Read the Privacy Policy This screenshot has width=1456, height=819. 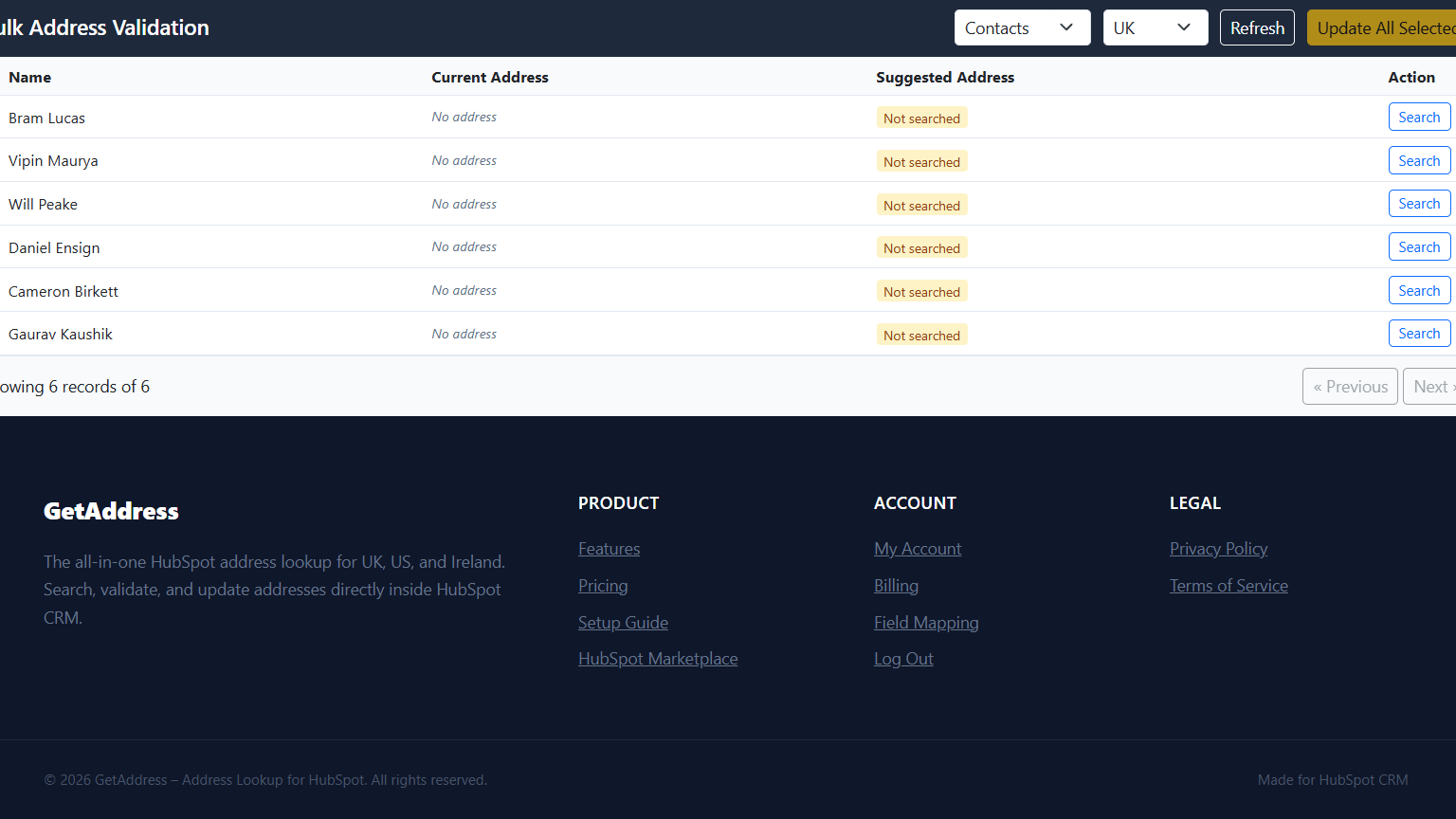(1218, 548)
